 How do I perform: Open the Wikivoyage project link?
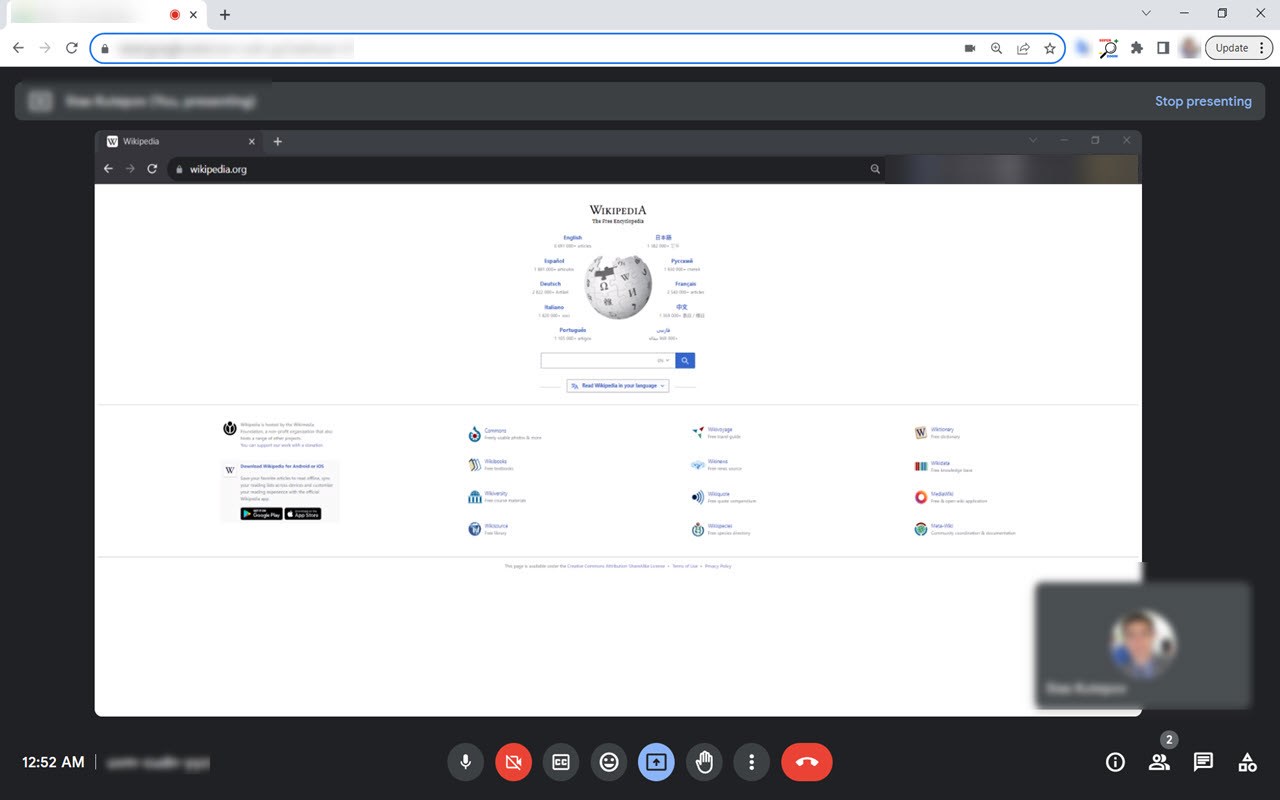point(720,430)
